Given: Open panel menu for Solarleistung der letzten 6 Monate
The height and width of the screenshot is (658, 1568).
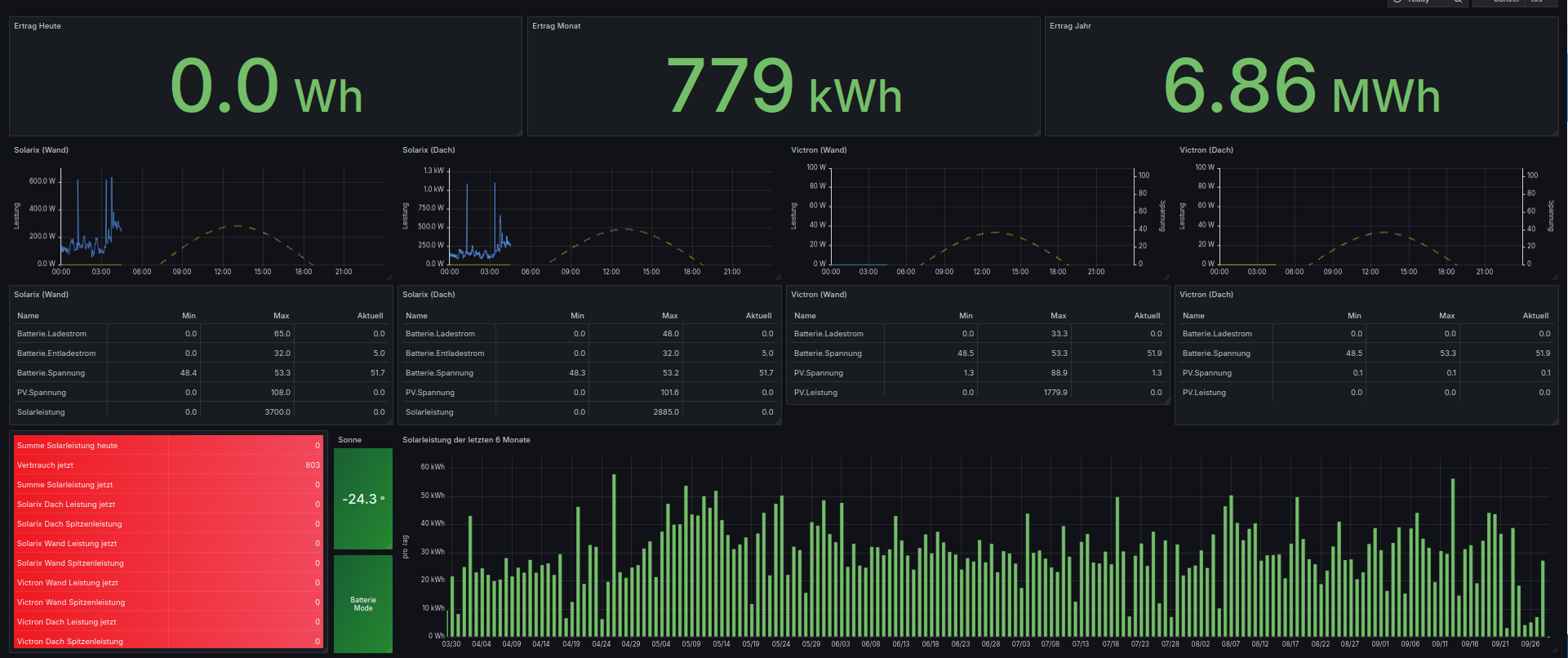Looking at the screenshot, I should tap(466, 440).
